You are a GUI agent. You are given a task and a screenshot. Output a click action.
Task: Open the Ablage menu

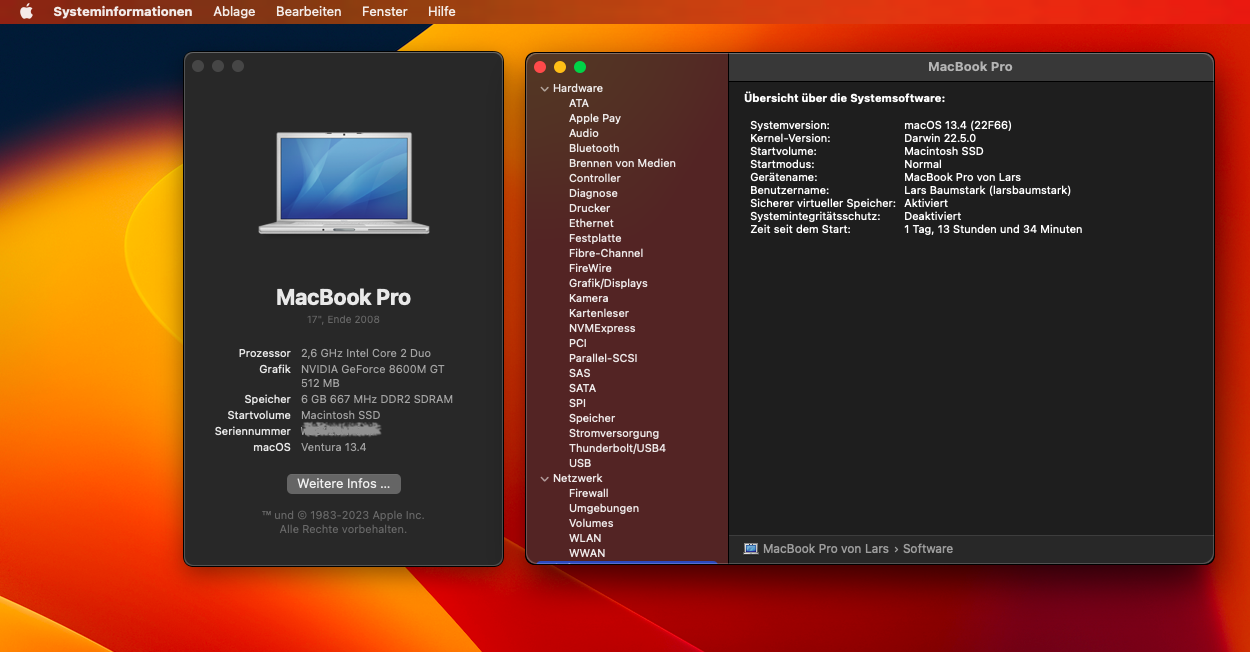[234, 12]
